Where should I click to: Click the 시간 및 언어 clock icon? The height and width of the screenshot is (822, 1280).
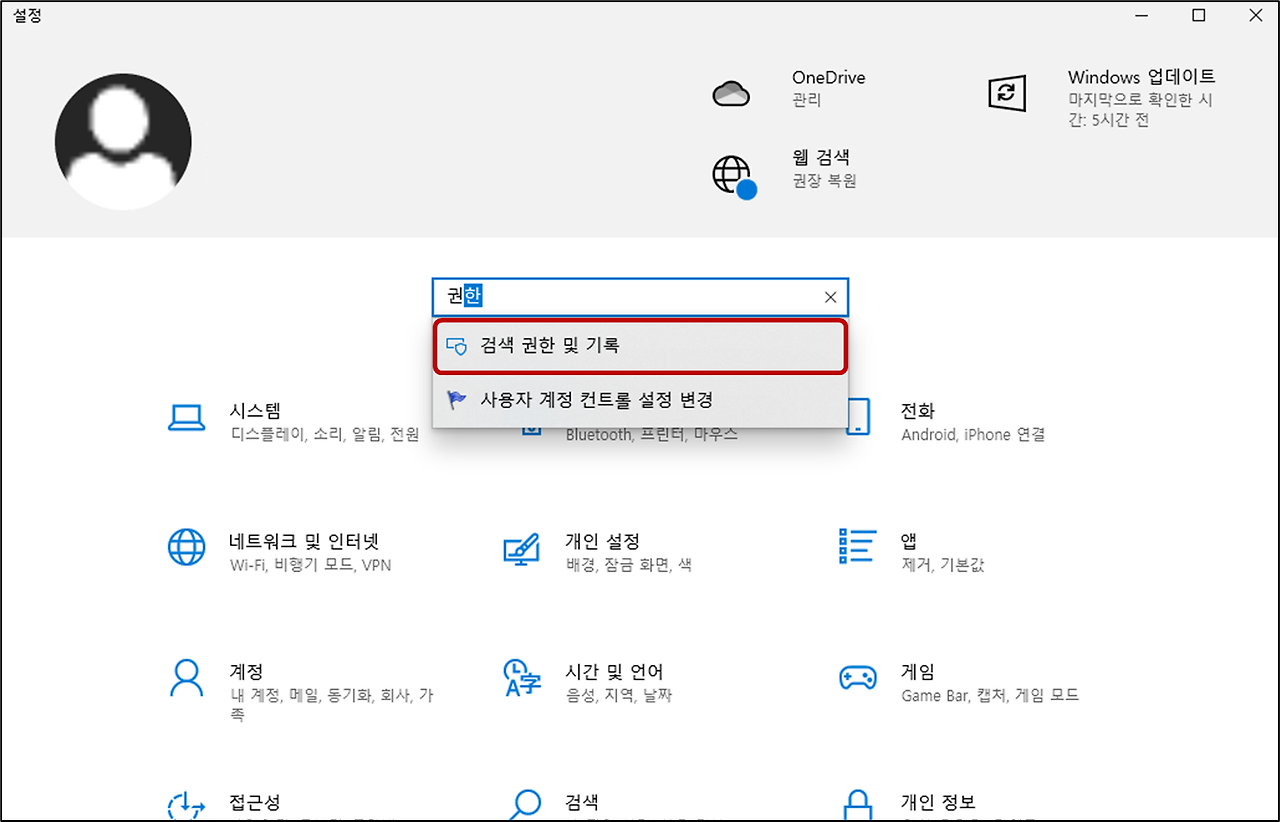pos(522,678)
